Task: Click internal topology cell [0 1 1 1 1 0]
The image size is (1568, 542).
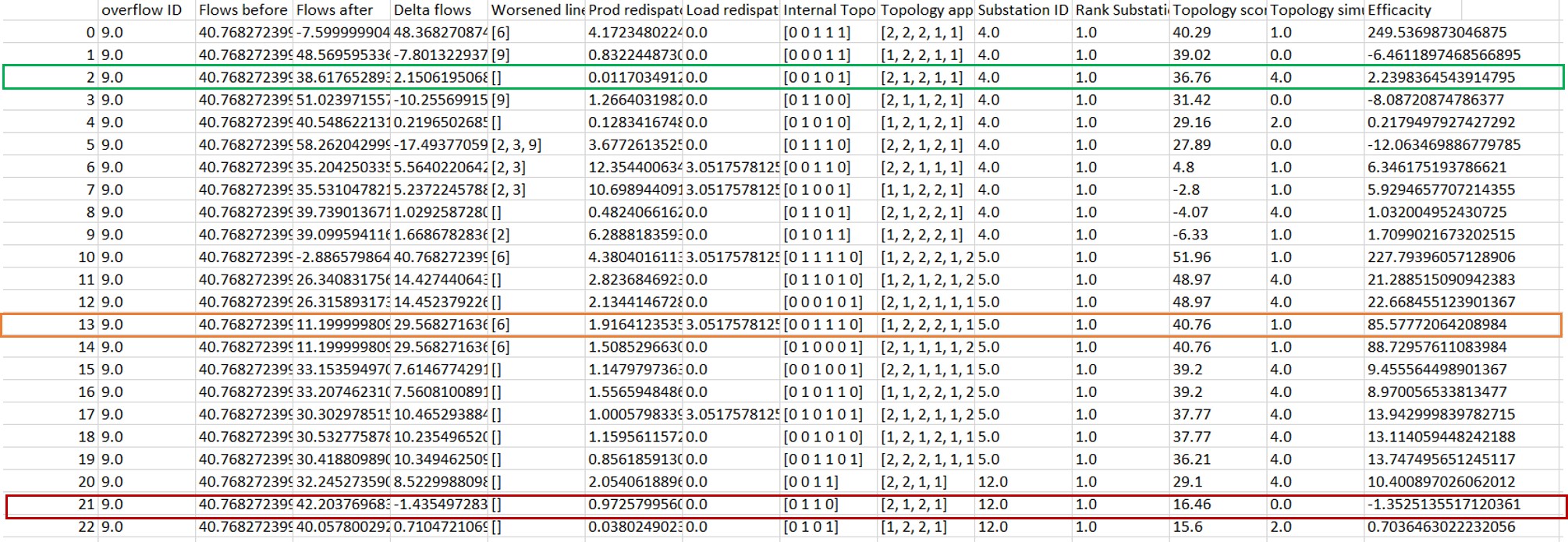Action: point(823,257)
